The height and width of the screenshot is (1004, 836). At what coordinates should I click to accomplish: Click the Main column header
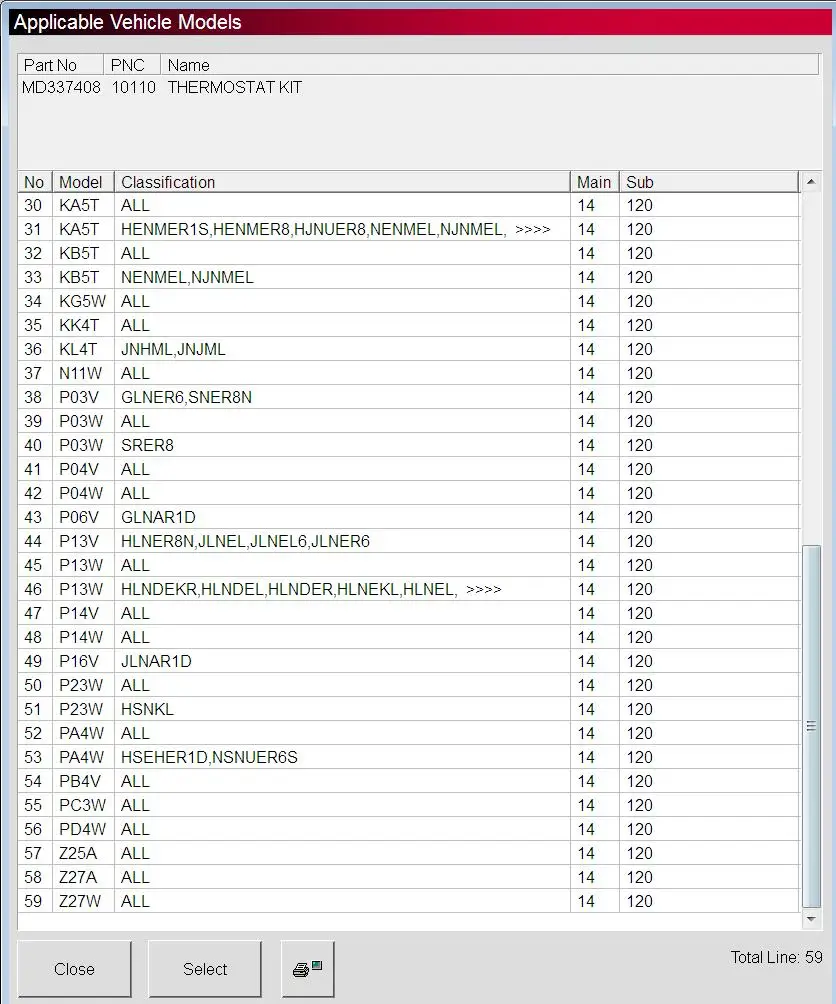595,182
